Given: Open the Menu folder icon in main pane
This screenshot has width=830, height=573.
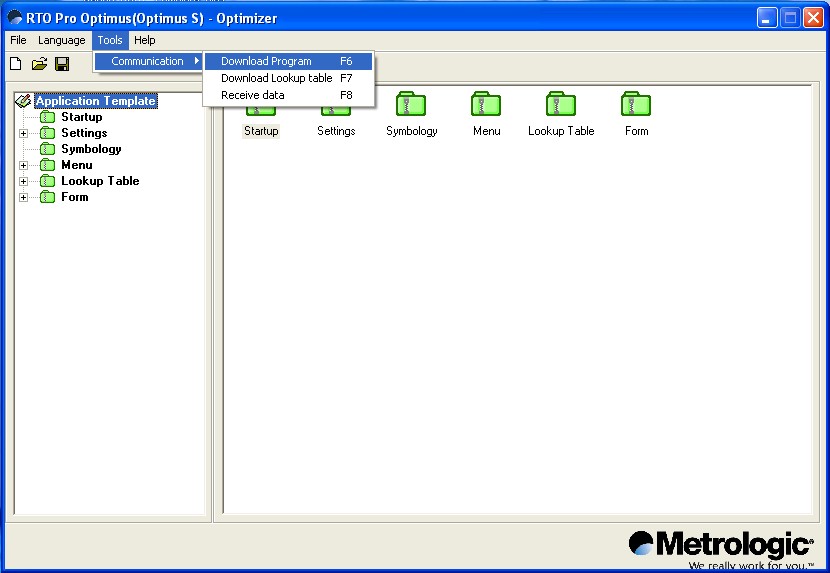Looking at the screenshot, I should pyautogui.click(x=486, y=106).
